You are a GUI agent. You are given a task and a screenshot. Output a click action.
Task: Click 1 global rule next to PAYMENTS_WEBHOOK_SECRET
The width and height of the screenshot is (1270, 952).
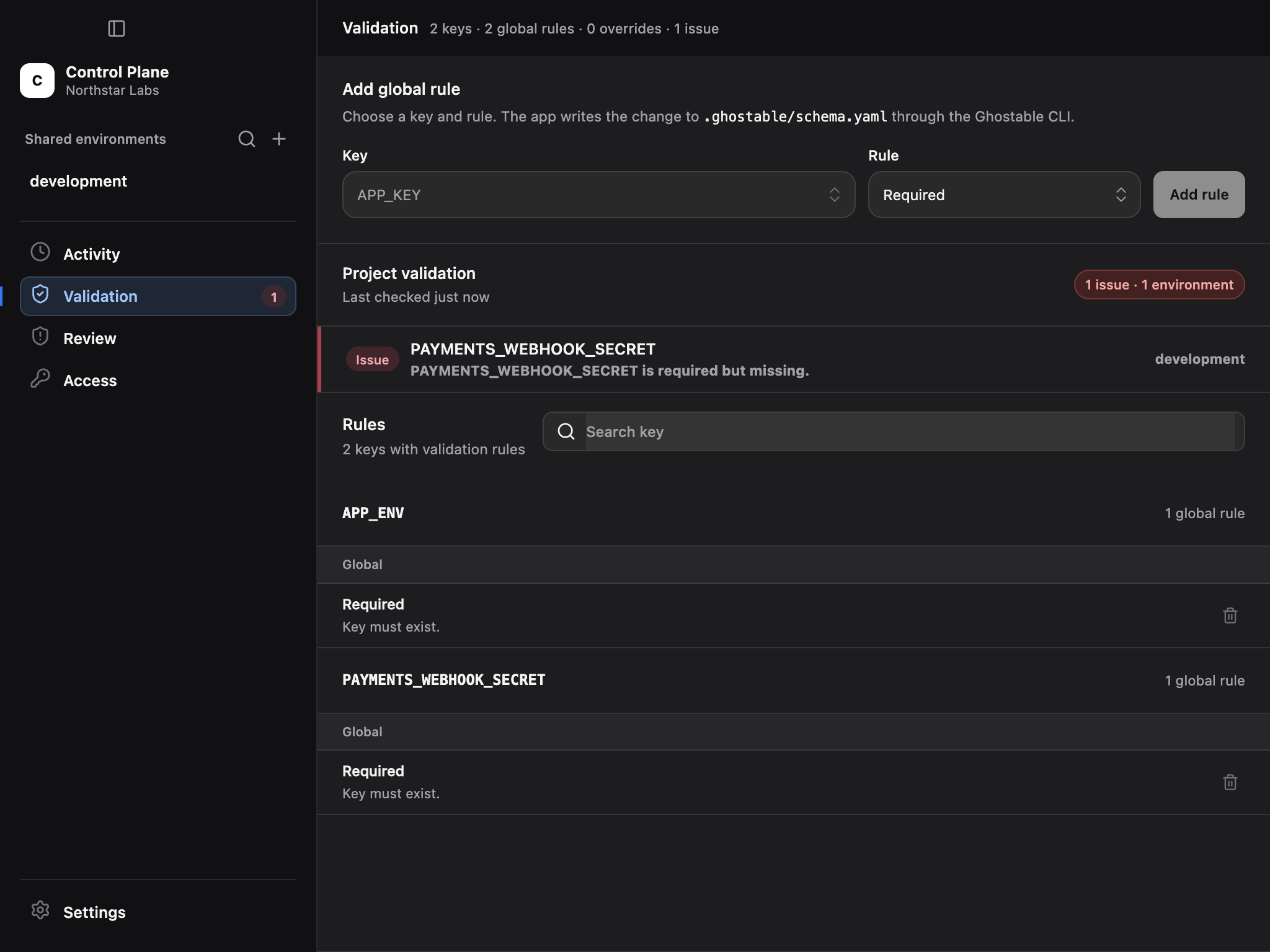(x=1204, y=681)
